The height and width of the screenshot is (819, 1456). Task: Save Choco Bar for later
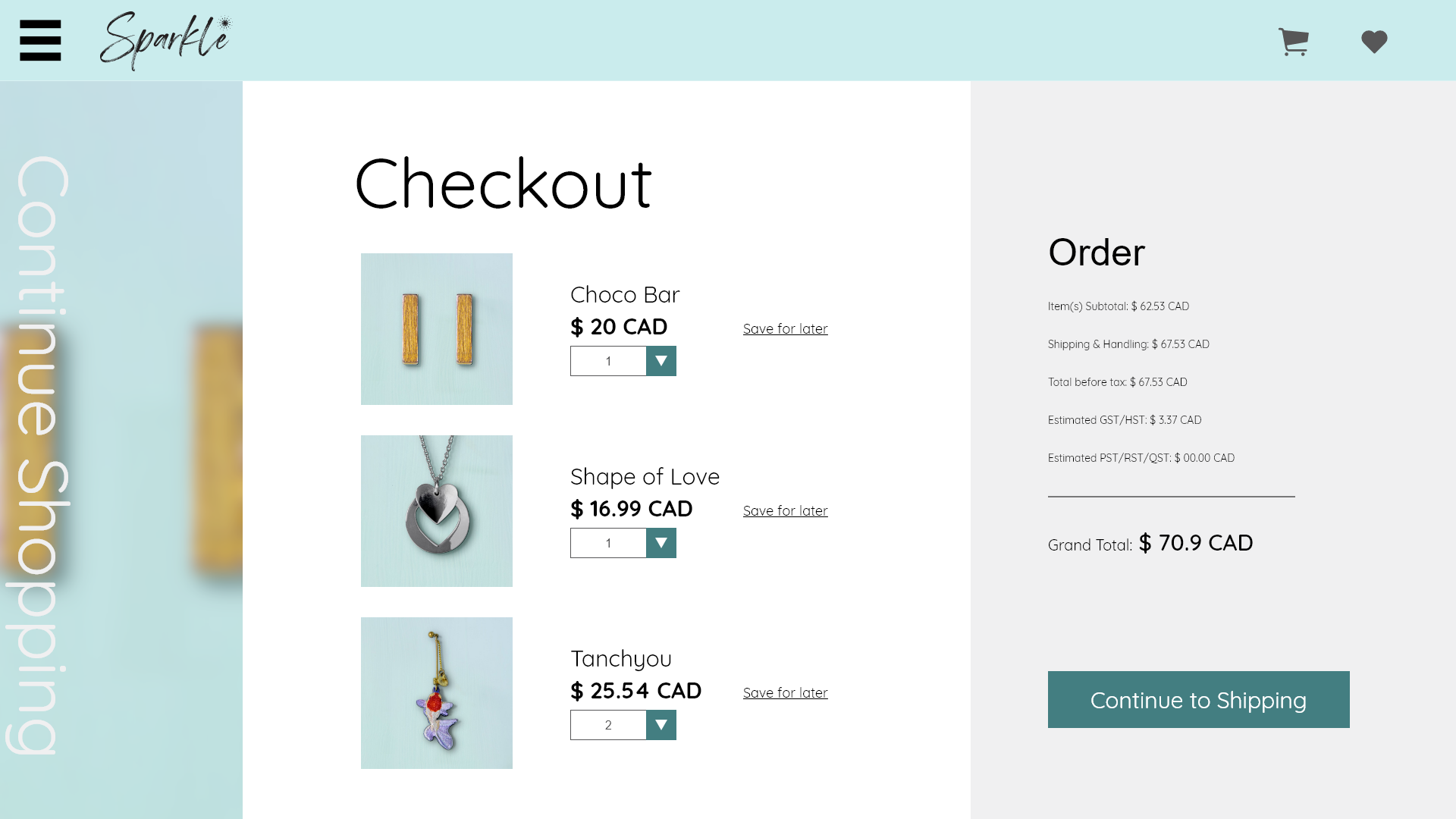point(785,329)
